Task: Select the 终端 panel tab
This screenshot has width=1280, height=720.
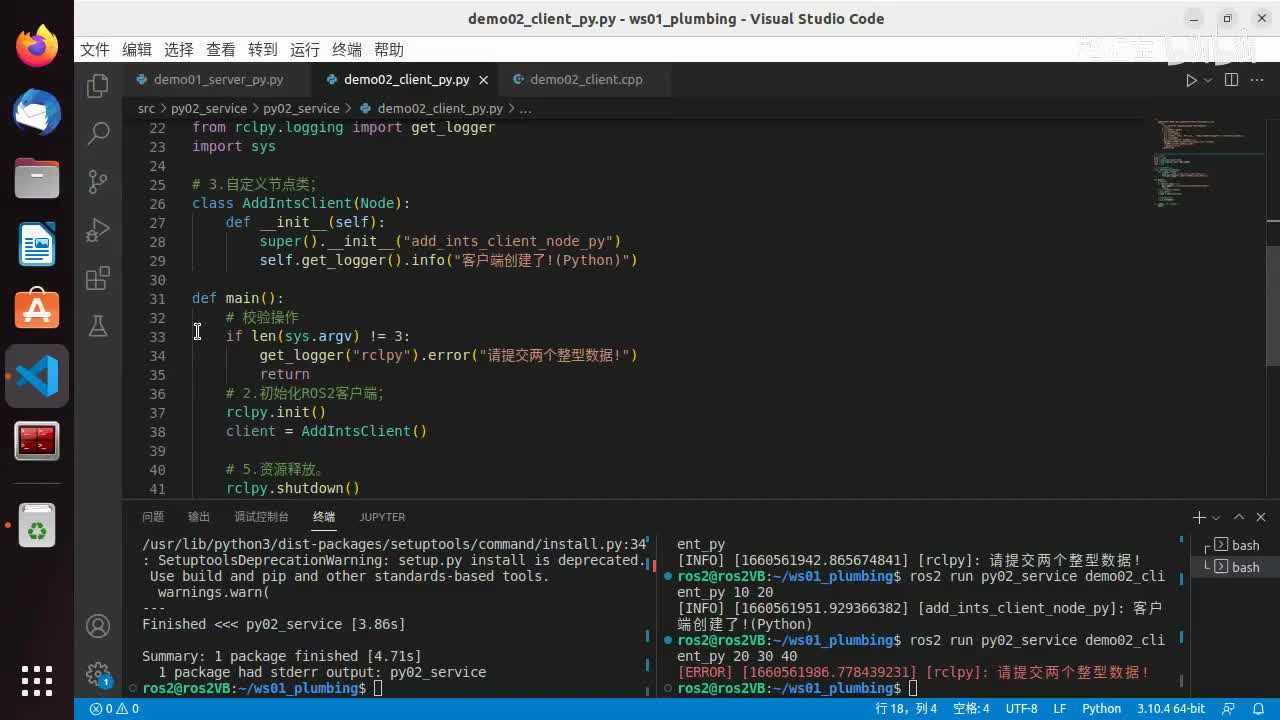Action: [324, 517]
